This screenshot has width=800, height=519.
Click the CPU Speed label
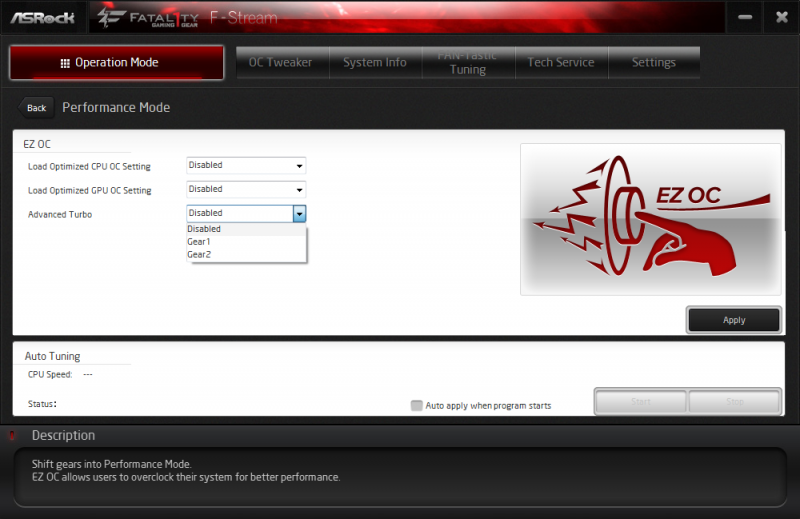(50, 374)
